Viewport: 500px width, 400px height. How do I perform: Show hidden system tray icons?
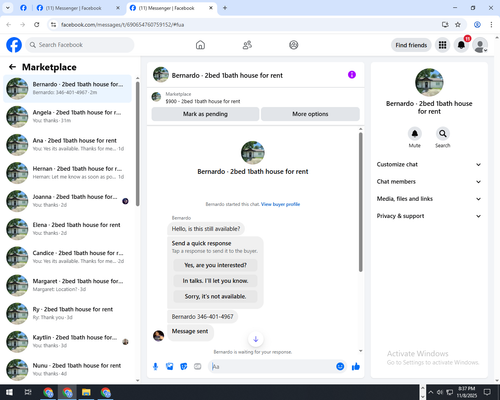click(x=431, y=392)
